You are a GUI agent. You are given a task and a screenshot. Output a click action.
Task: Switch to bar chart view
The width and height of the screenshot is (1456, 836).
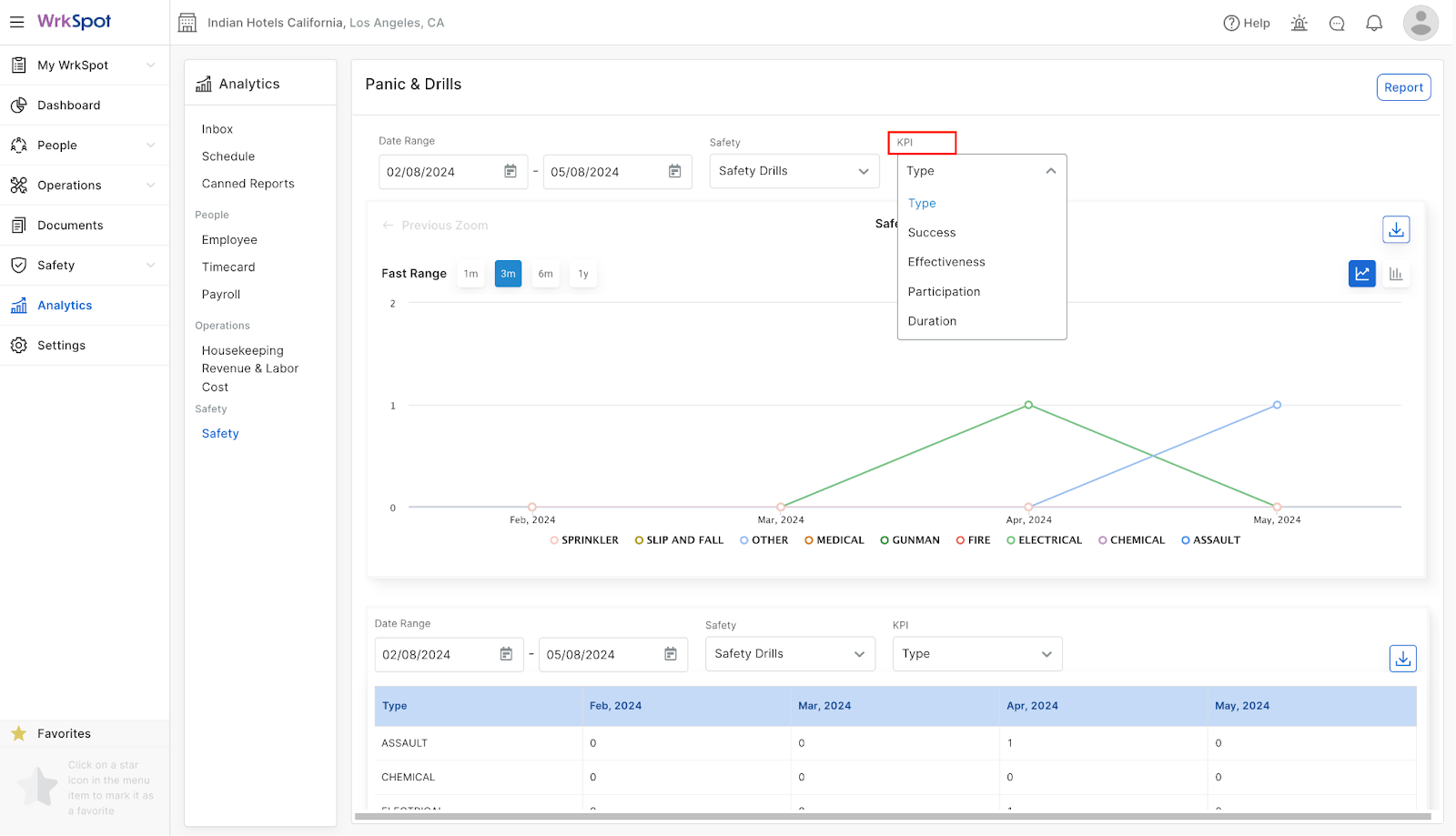(1396, 273)
